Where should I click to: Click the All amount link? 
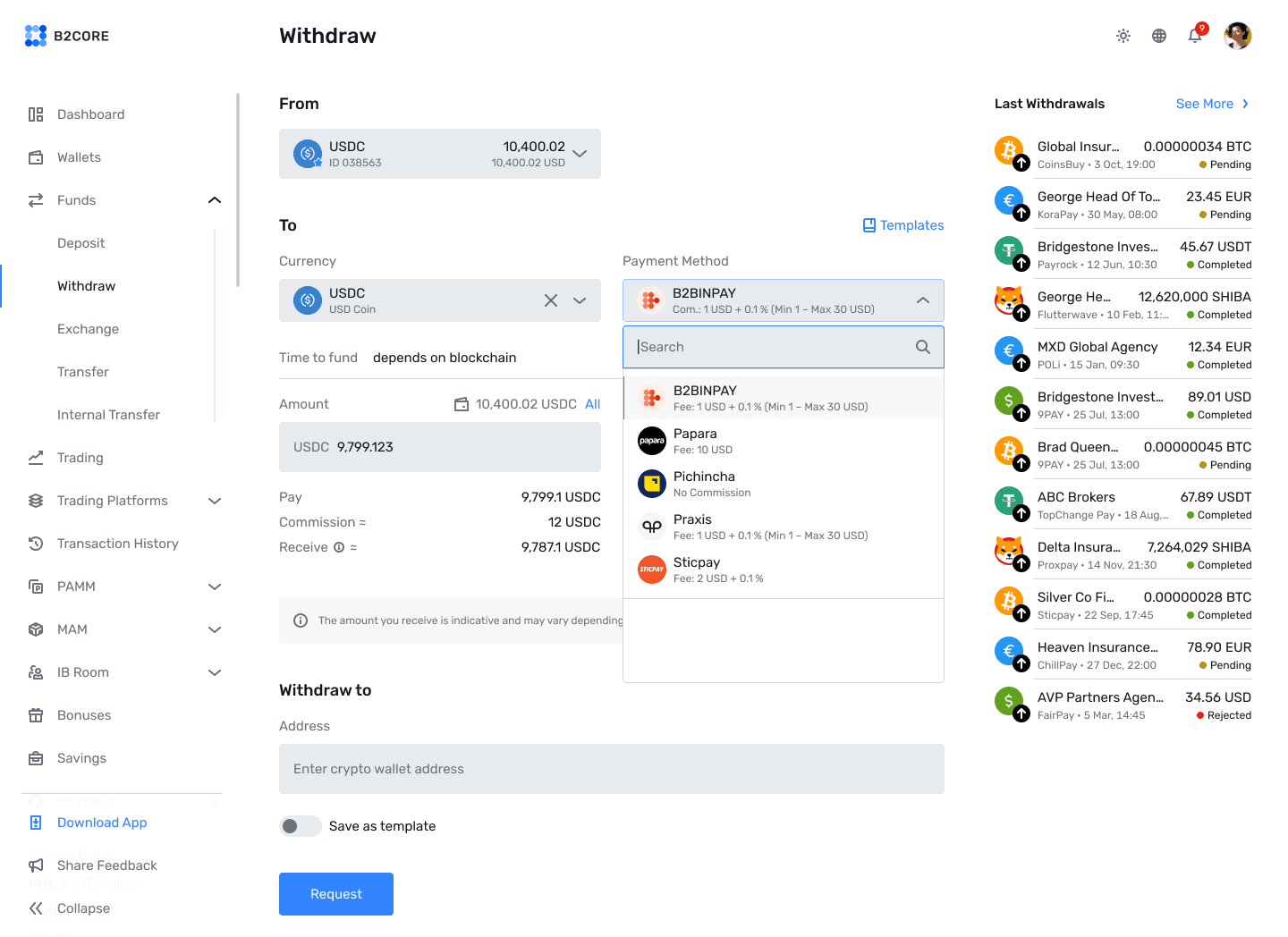[x=592, y=404]
